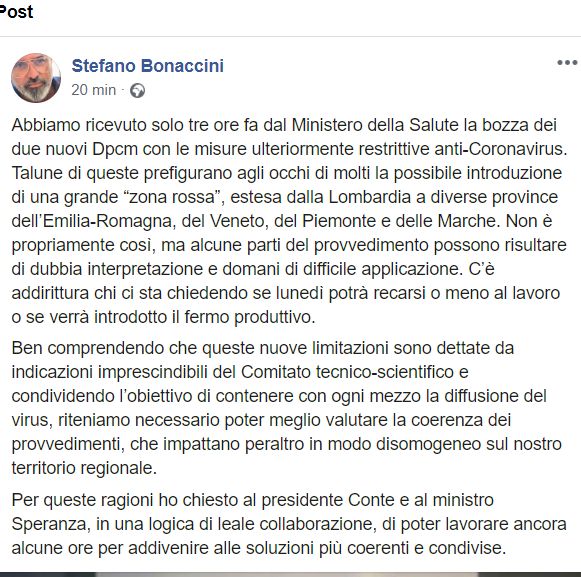Open Stefano Bonaccini's profile picture
Viewport: 581px width, 577px height.
(36, 78)
